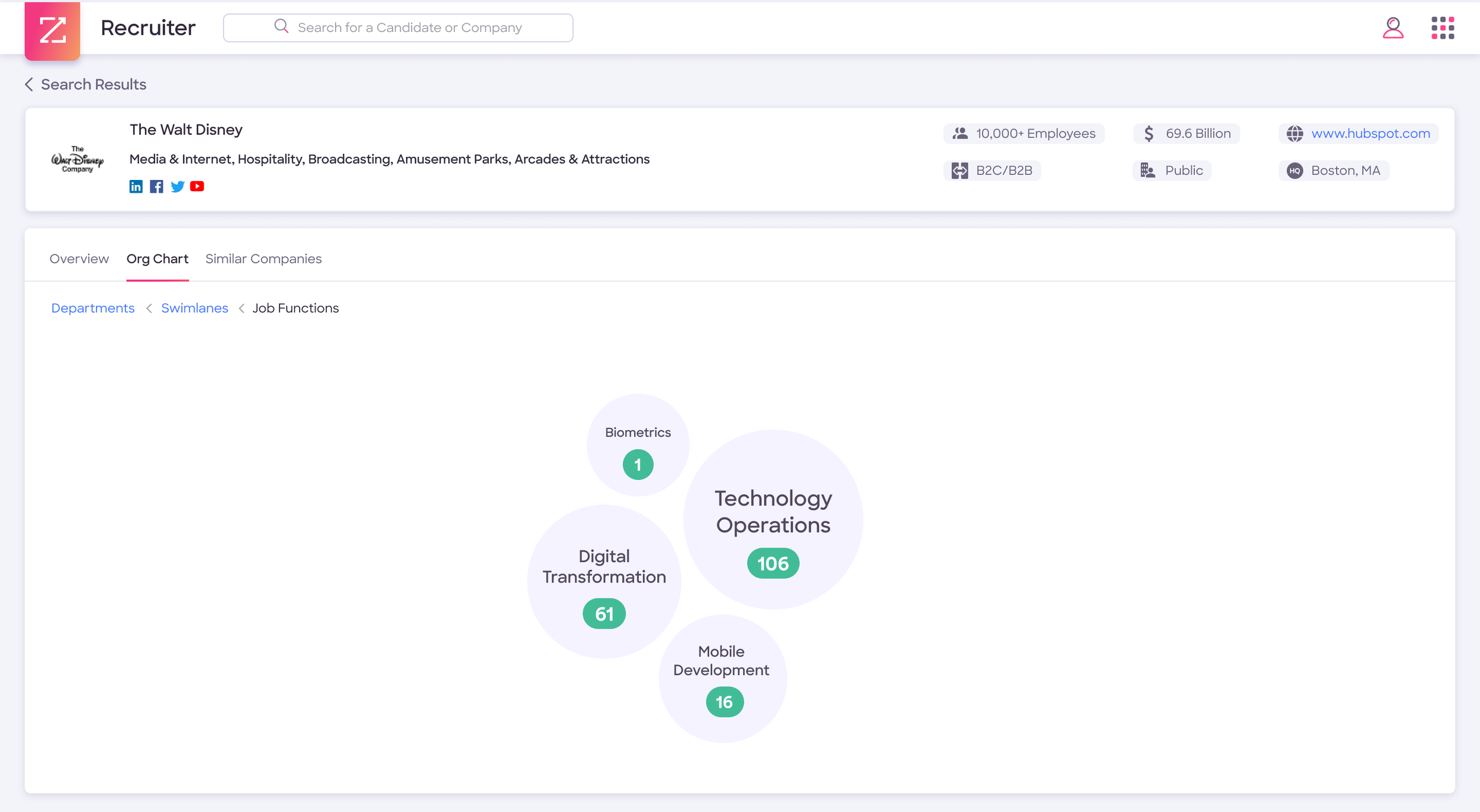
Task: Switch to the Overview tab
Action: [79, 259]
